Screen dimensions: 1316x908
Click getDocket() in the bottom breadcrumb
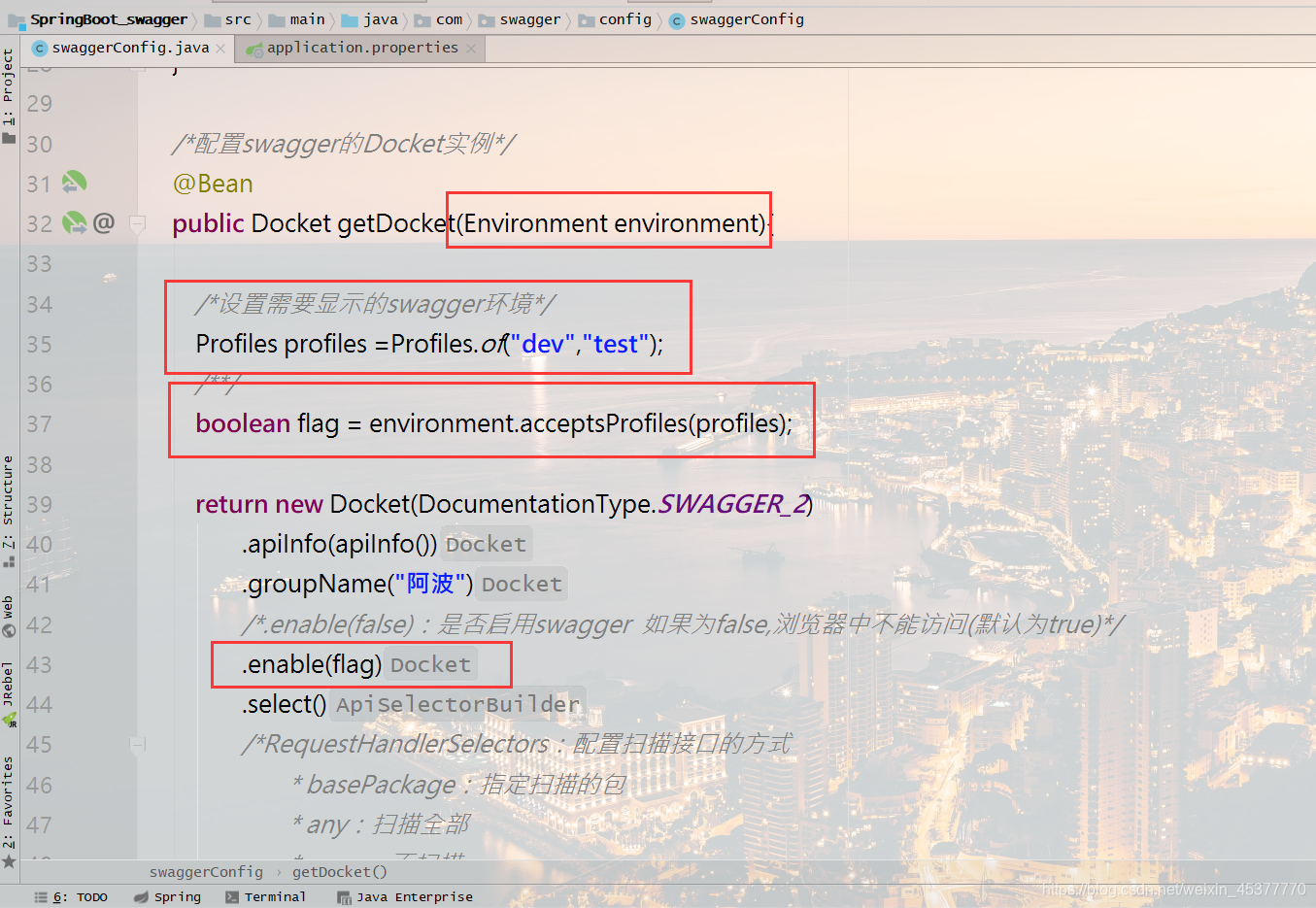339,872
